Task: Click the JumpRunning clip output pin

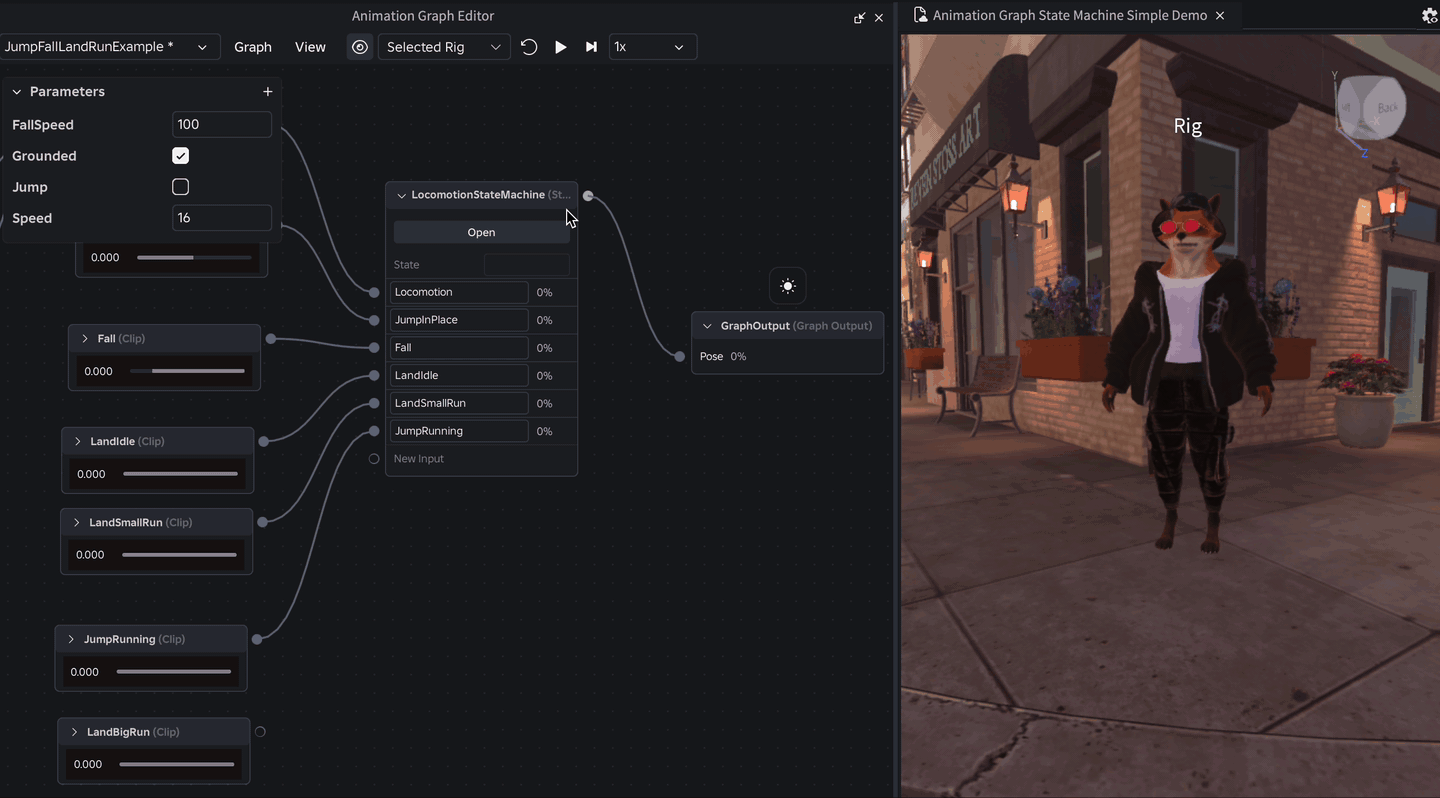Action: click(257, 639)
